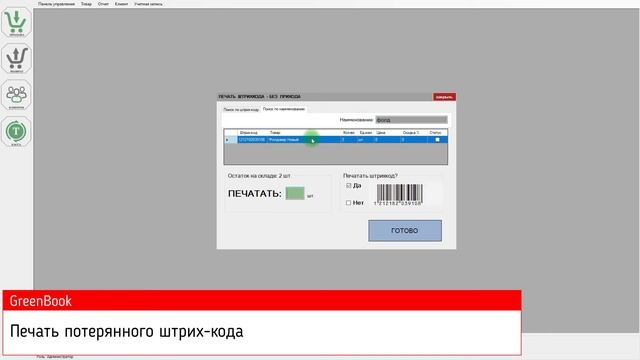Open the Отчет menu
Image resolution: width=640 pixels, height=360 pixels.
point(103,4)
